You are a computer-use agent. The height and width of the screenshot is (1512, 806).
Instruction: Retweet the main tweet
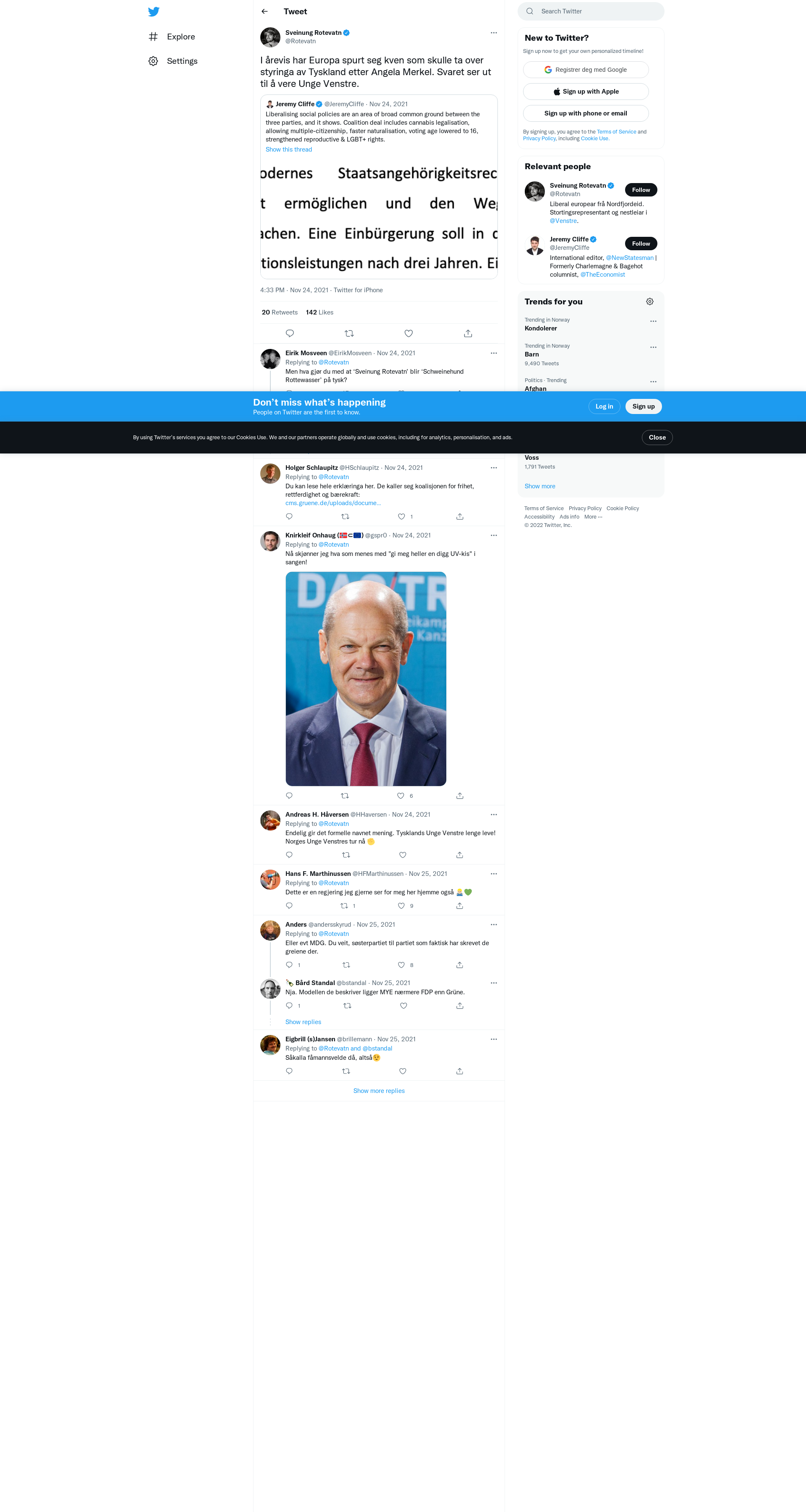point(349,333)
